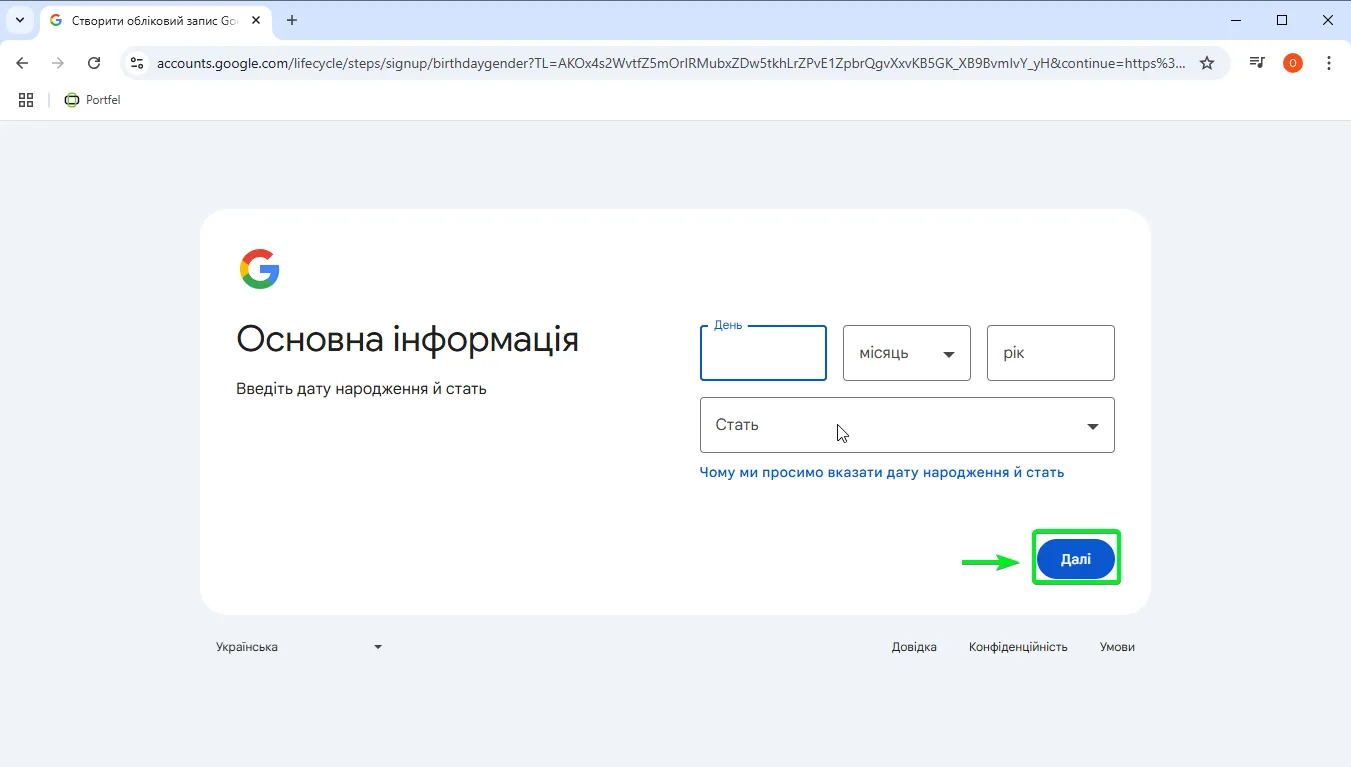The width and height of the screenshot is (1351, 767).
Task: Open Chrome's three-dot menu
Action: point(1329,63)
